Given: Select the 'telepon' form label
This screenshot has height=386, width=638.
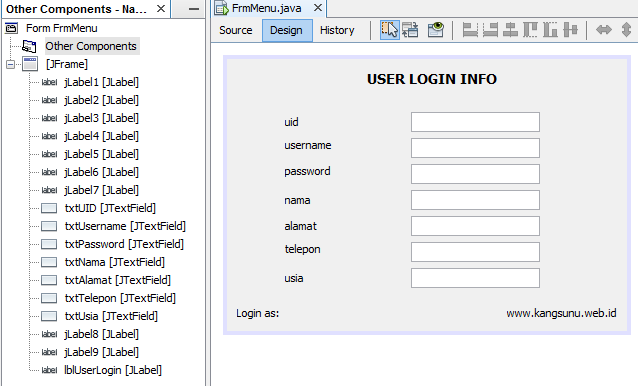Looking at the screenshot, I should pos(302,249).
